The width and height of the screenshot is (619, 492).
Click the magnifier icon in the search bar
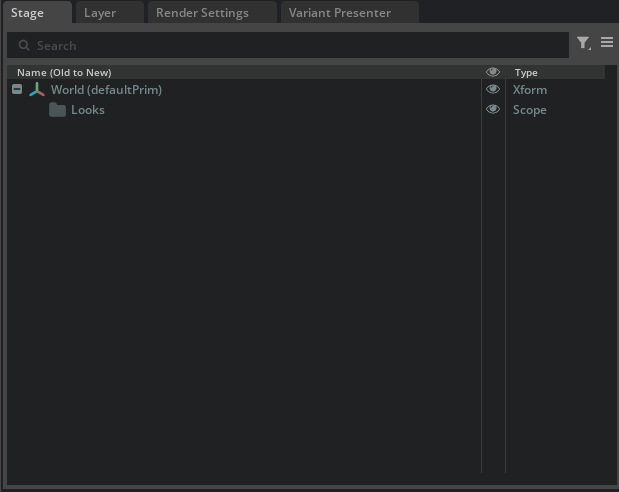[x=24, y=45]
